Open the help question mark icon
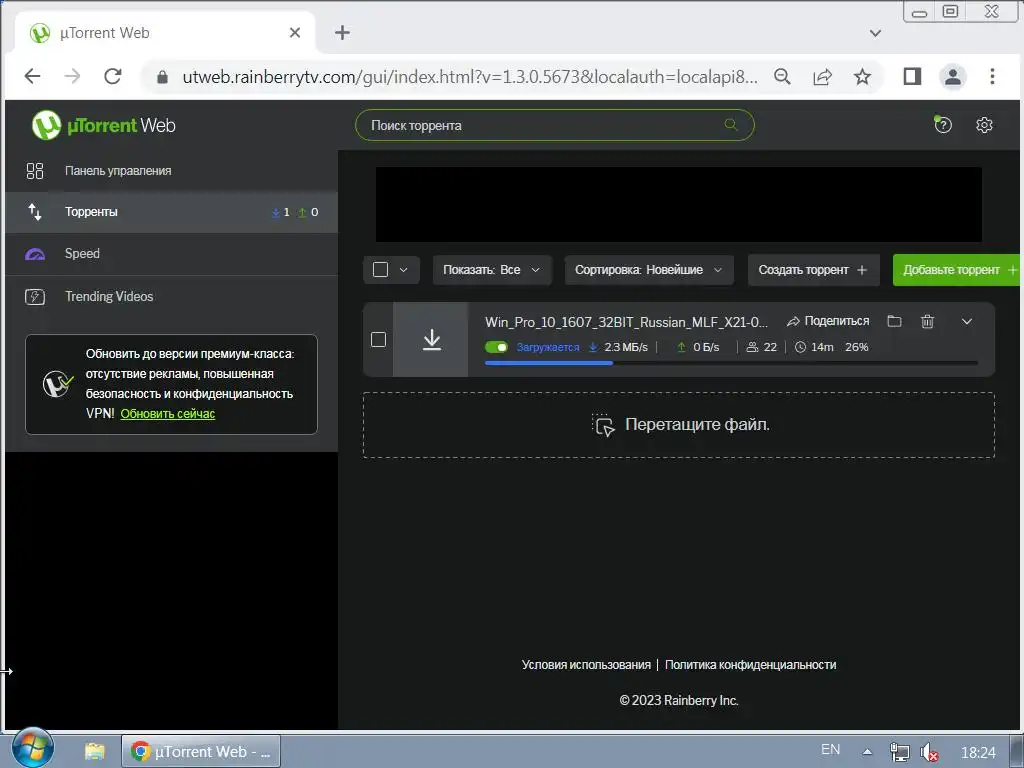This screenshot has height=768, width=1024. [942, 124]
